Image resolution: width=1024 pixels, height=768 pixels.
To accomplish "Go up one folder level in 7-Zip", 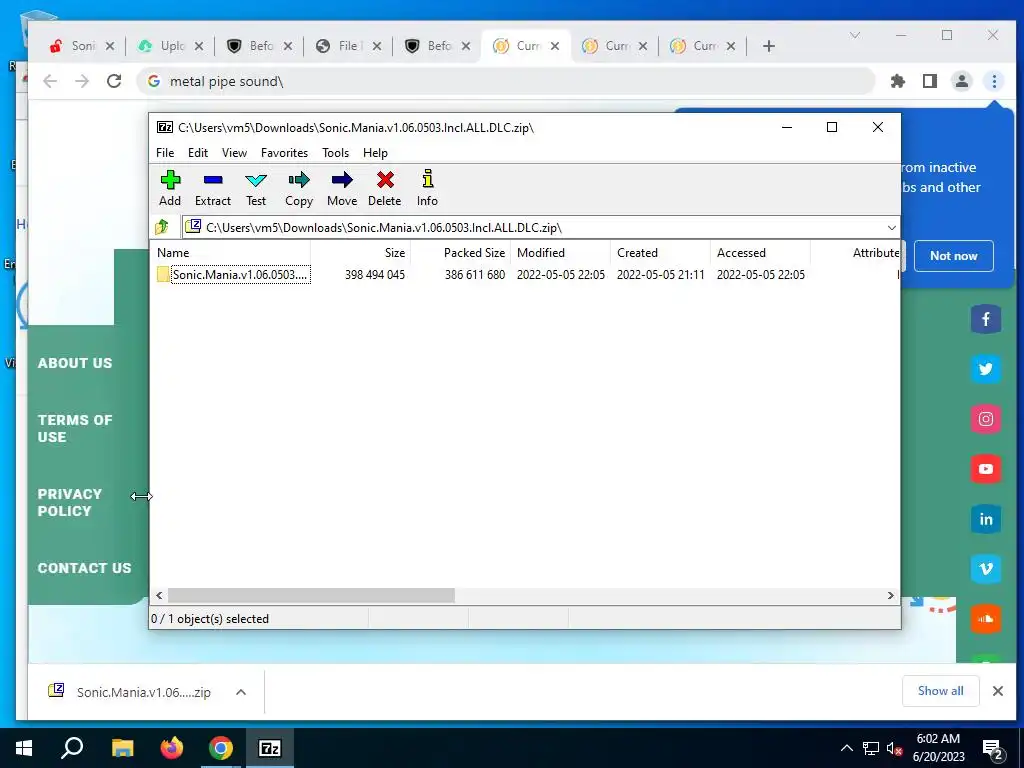I will tap(162, 227).
